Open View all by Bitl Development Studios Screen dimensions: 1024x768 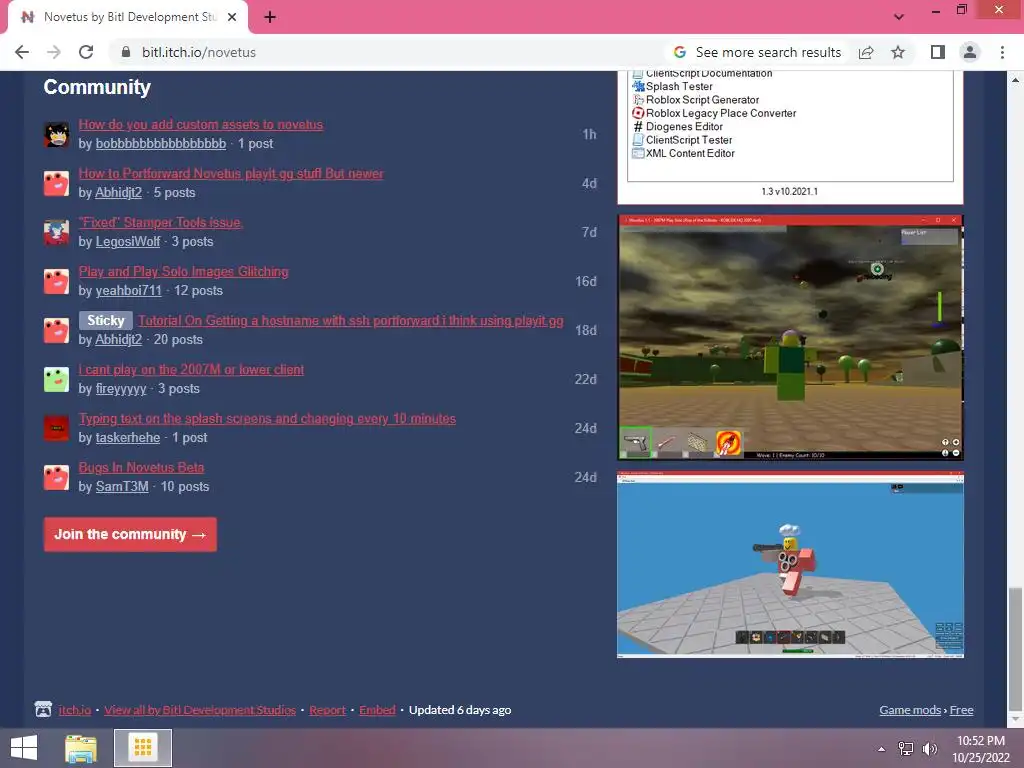point(200,710)
